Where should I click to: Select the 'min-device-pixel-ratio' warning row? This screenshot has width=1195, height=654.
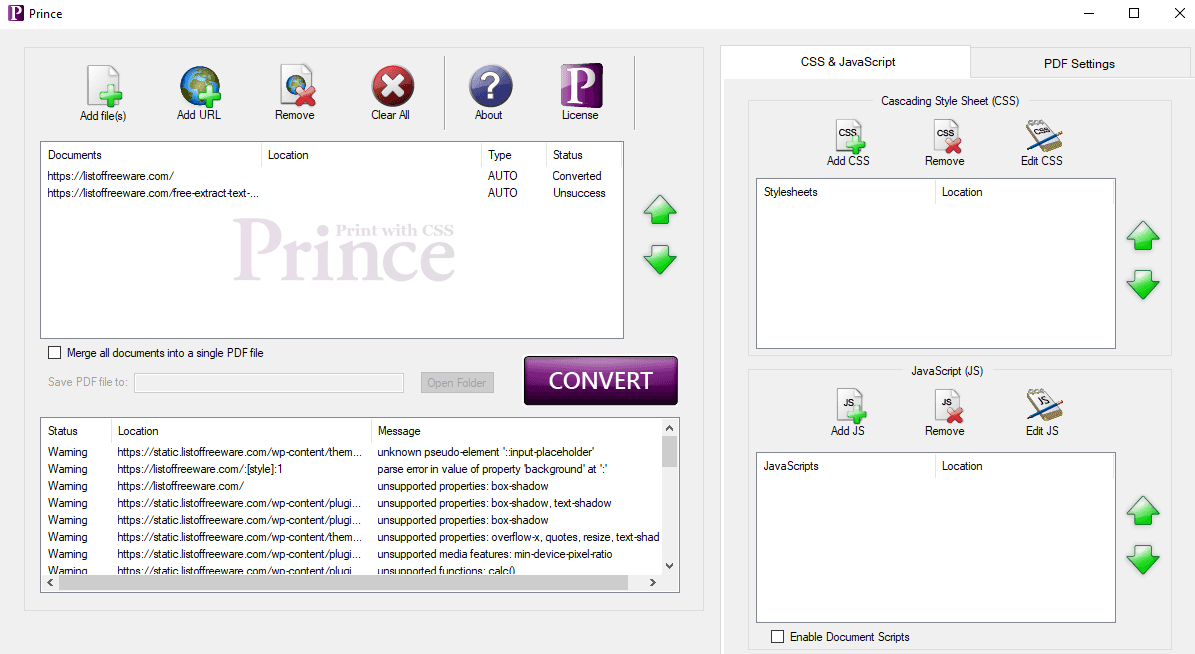pos(351,554)
